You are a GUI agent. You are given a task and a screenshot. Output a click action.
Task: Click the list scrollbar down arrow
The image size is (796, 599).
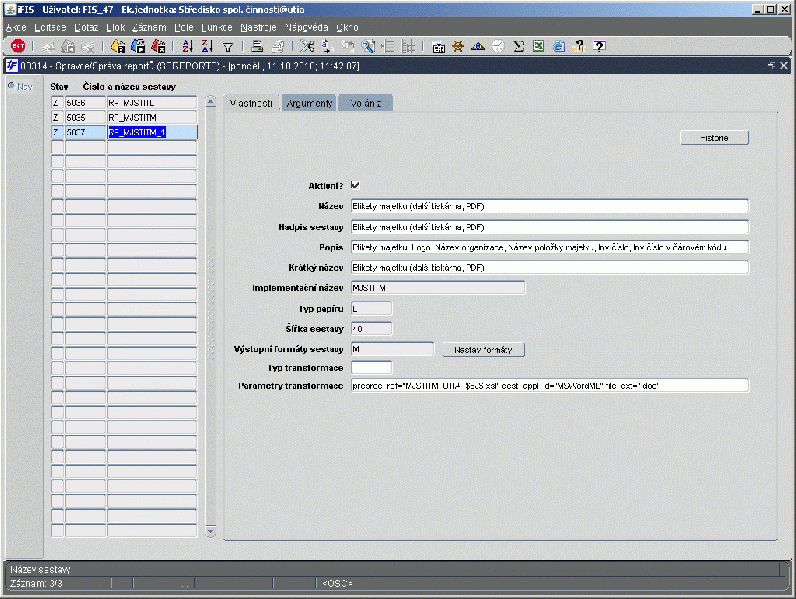(210, 531)
